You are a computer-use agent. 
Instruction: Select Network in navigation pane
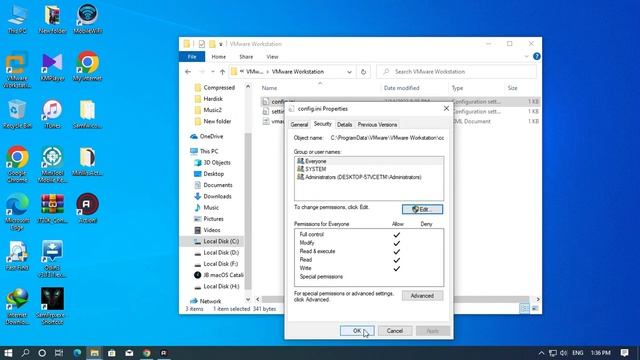206,301
